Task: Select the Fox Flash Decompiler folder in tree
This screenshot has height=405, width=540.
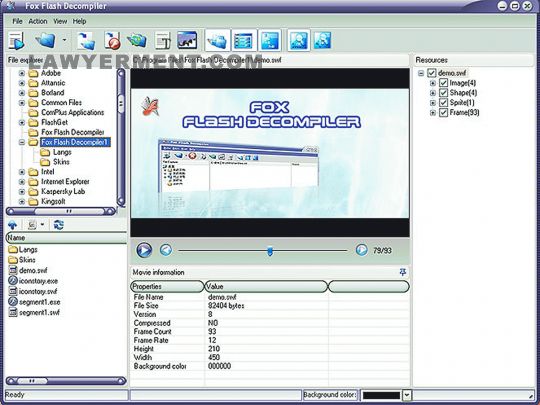Action: point(72,132)
